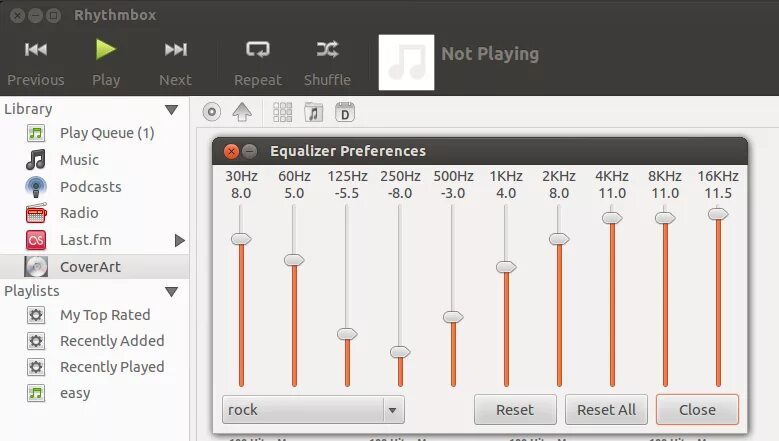Click the Last.fm logo icon
Image resolution: width=779 pixels, height=441 pixels.
(36, 240)
